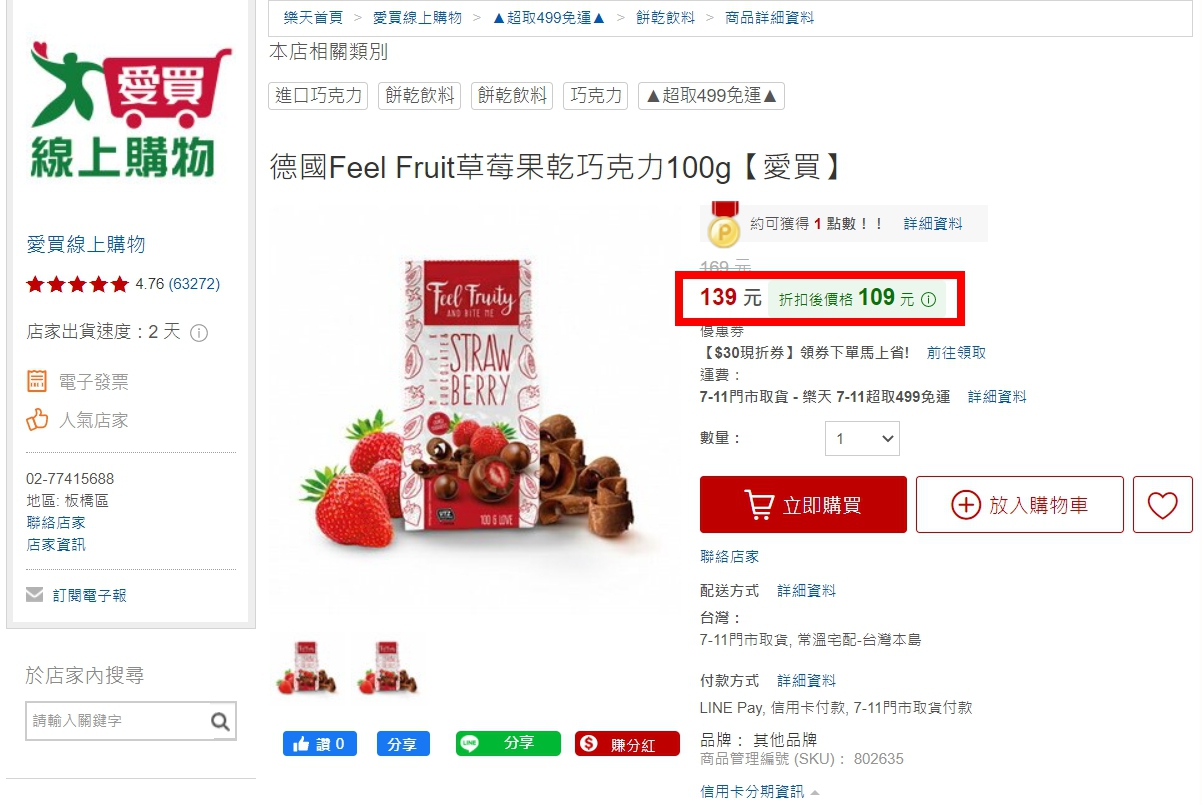Click the blue Facebook 分享 share button
The image size is (1202, 805).
(403, 744)
